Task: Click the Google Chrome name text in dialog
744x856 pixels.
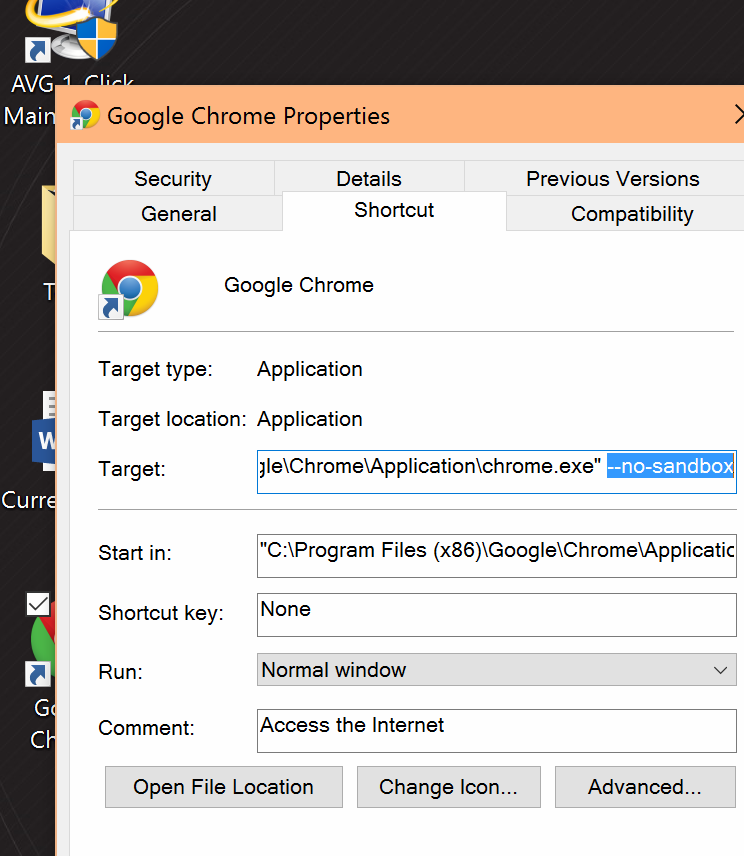Action: tap(299, 285)
